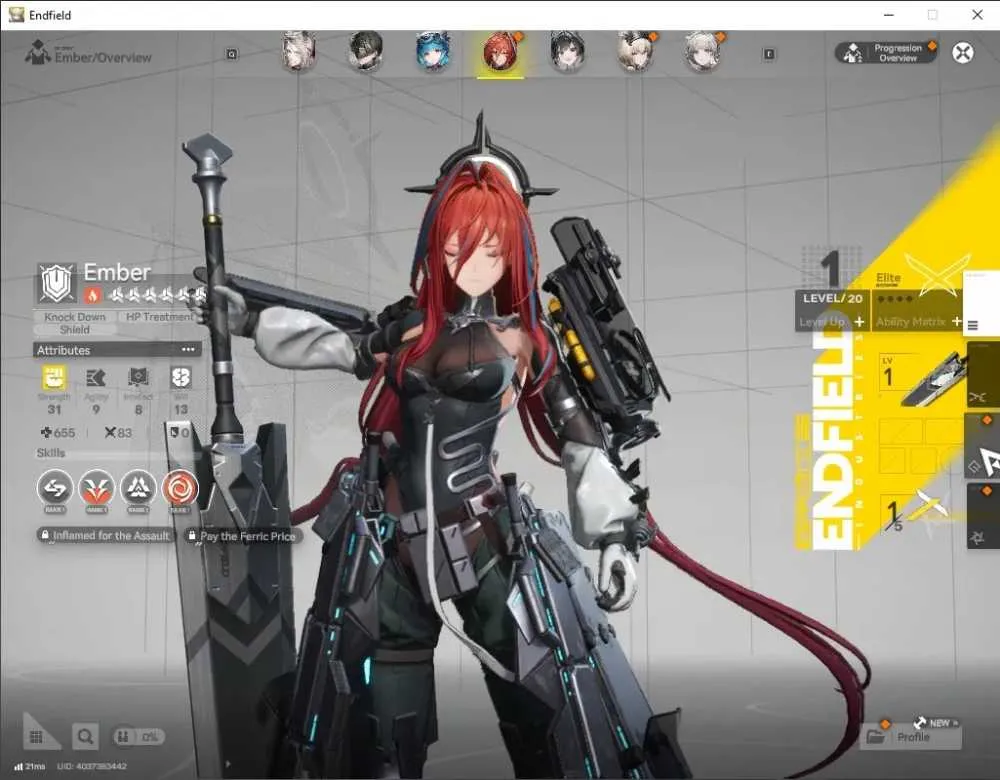Image resolution: width=1000 pixels, height=780 pixels.
Task: Click the fire element icon under Ember
Action: pyautogui.click(x=92, y=295)
